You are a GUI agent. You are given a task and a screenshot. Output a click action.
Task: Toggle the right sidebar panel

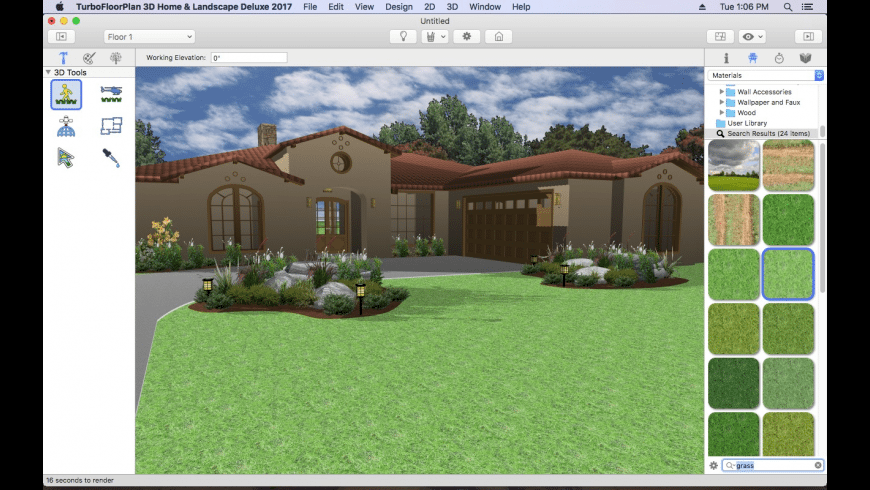(808, 37)
